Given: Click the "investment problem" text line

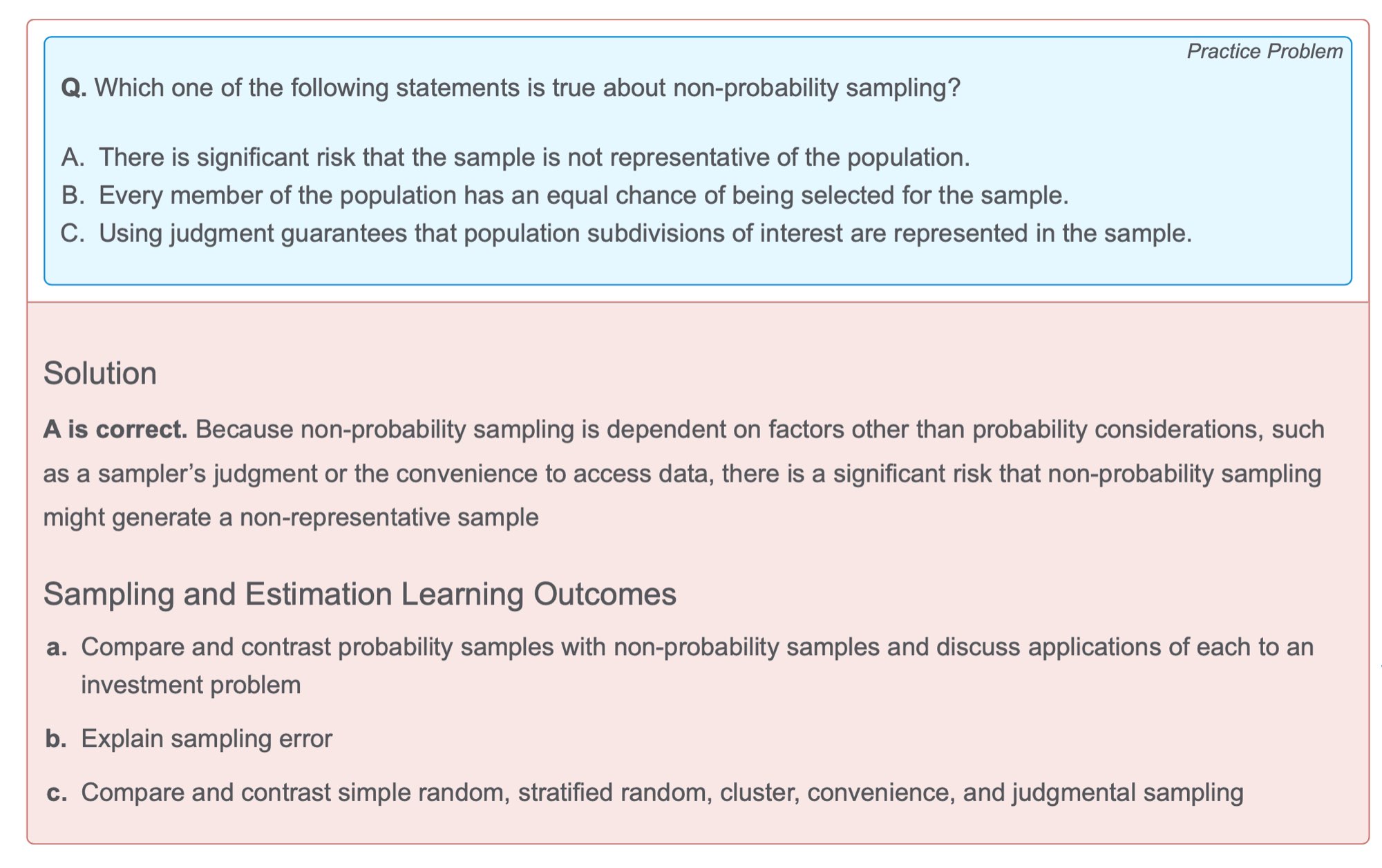Looking at the screenshot, I should coord(191,685).
